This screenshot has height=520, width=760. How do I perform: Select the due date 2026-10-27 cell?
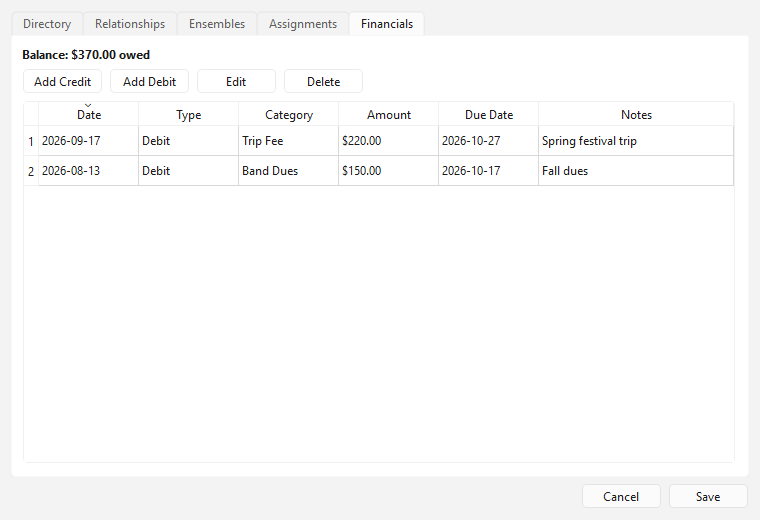pyautogui.click(x=489, y=141)
